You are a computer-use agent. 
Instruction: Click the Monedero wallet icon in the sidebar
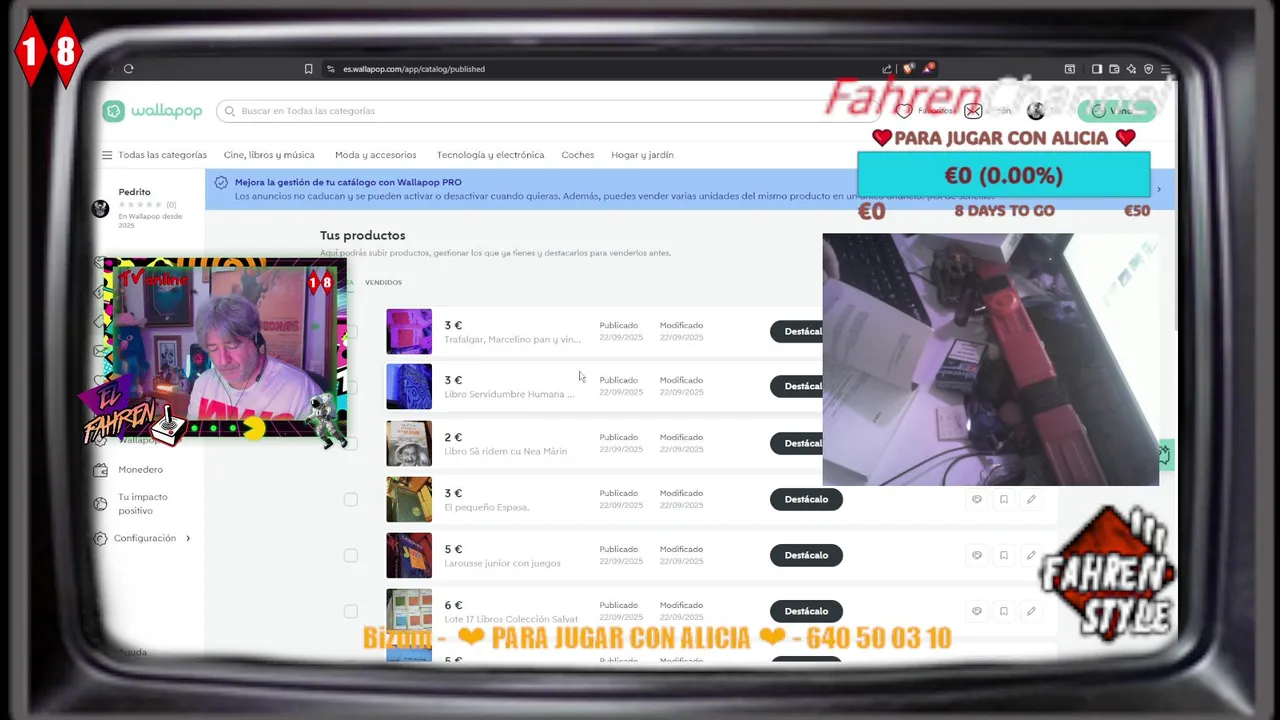100,469
